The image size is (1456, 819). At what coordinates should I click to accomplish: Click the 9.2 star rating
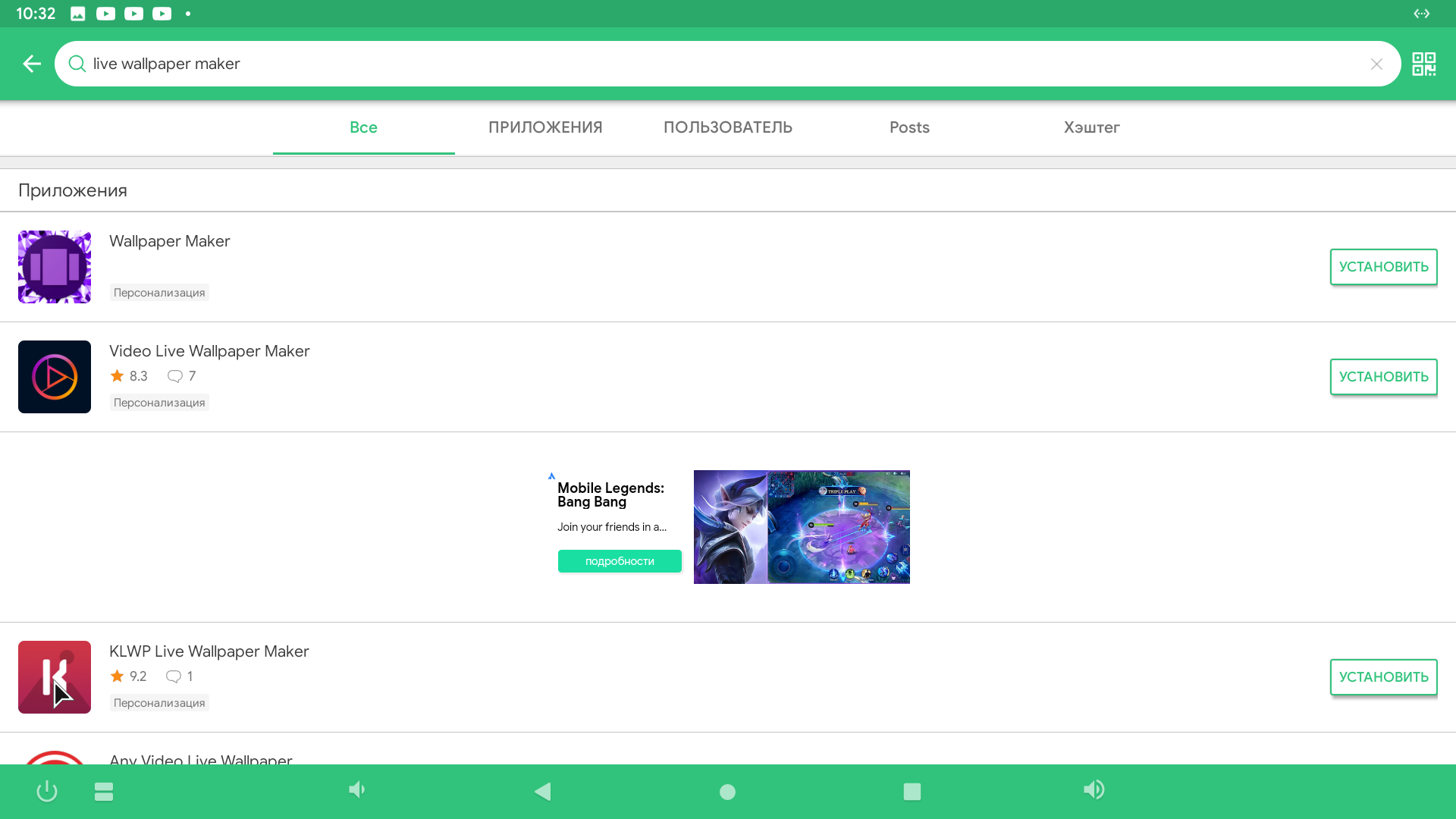click(x=129, y=676)
